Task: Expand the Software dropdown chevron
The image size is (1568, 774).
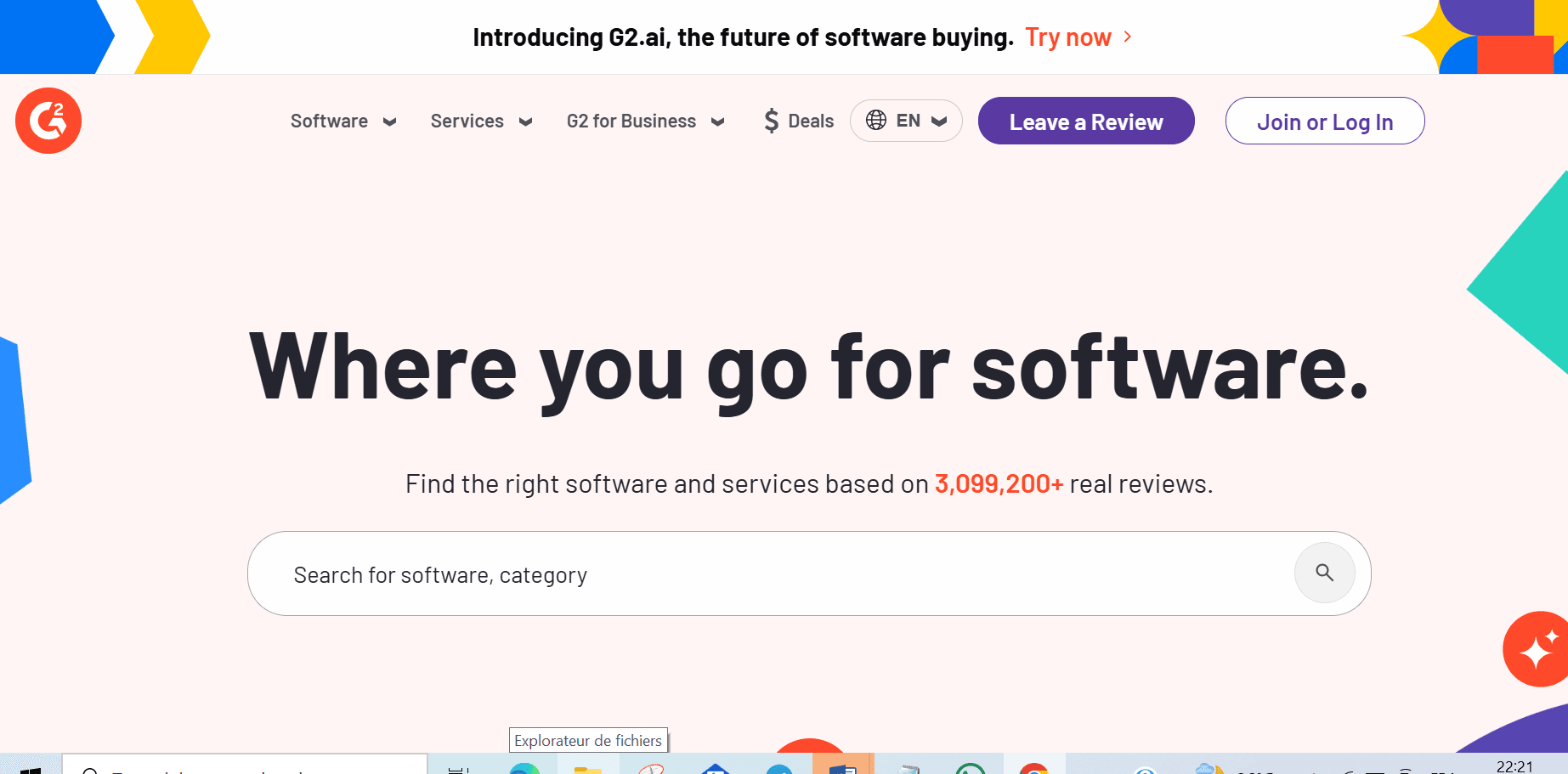Action: coord(390,121)
